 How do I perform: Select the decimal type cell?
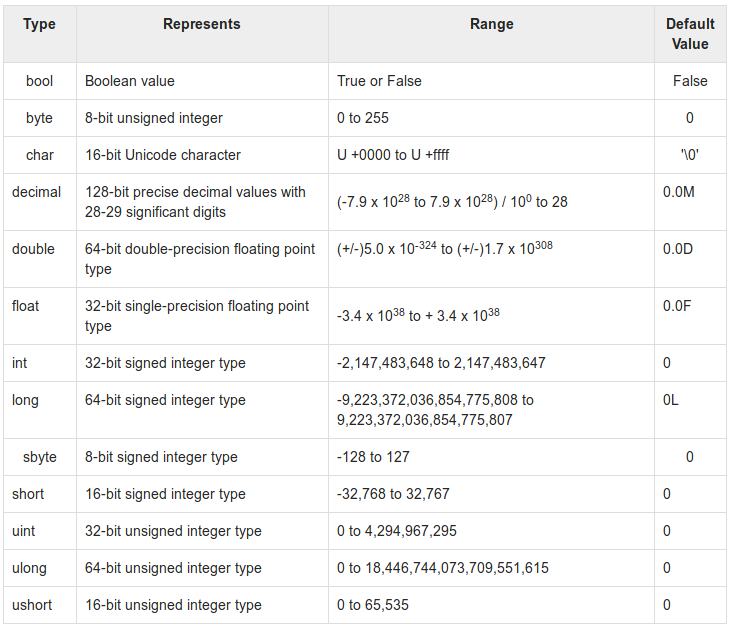click(36, 192)
